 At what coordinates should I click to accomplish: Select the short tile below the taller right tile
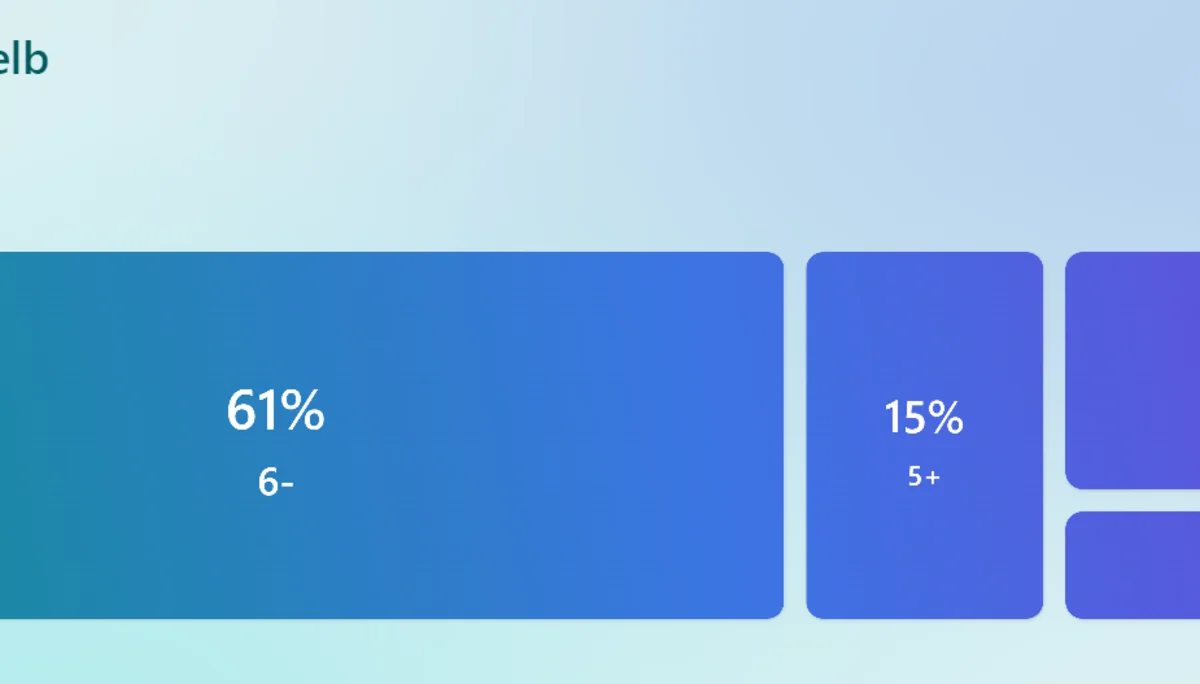pos(1132,565)
